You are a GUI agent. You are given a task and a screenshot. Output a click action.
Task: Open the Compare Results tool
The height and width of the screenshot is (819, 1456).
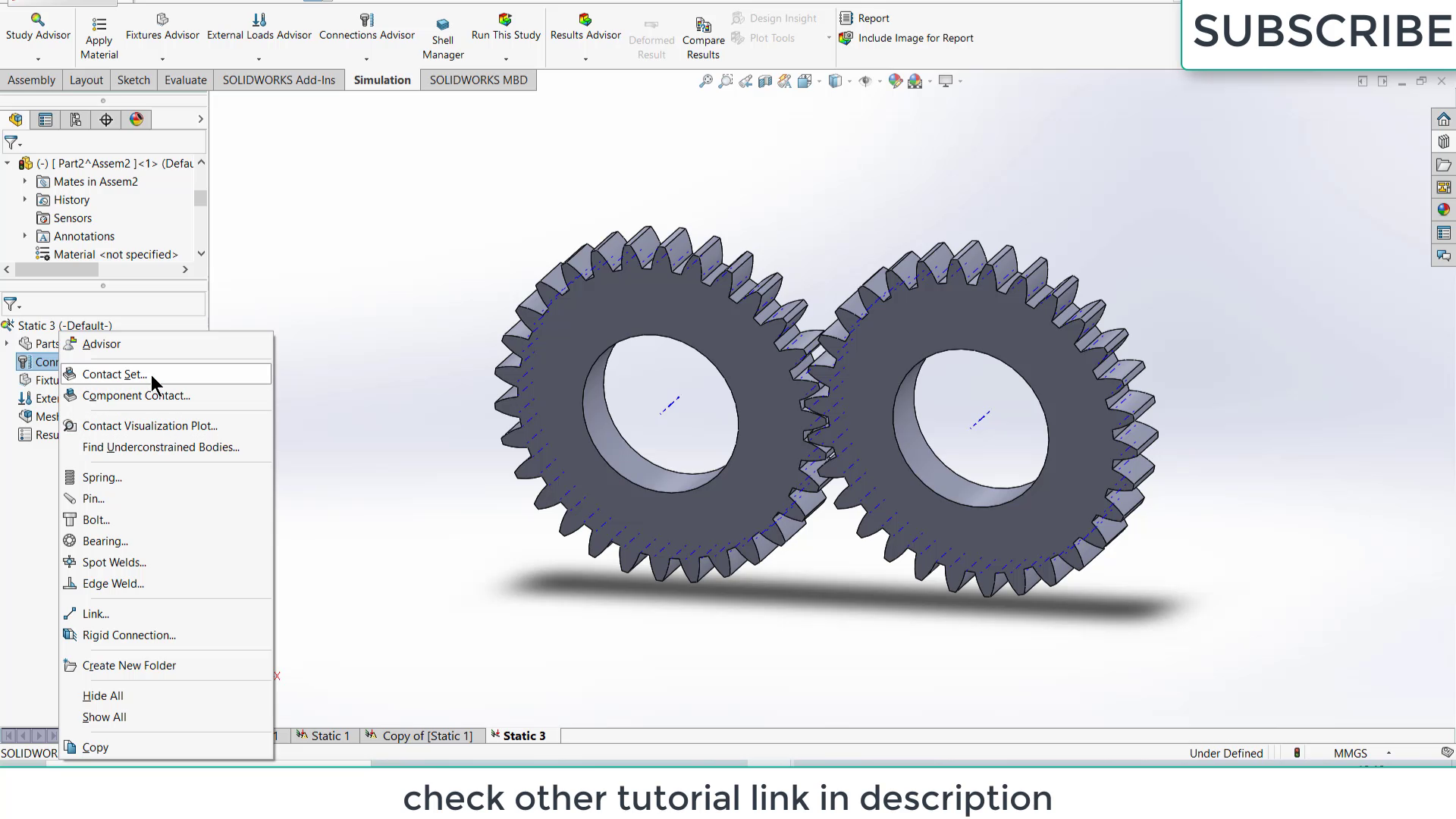pos(703,35)
